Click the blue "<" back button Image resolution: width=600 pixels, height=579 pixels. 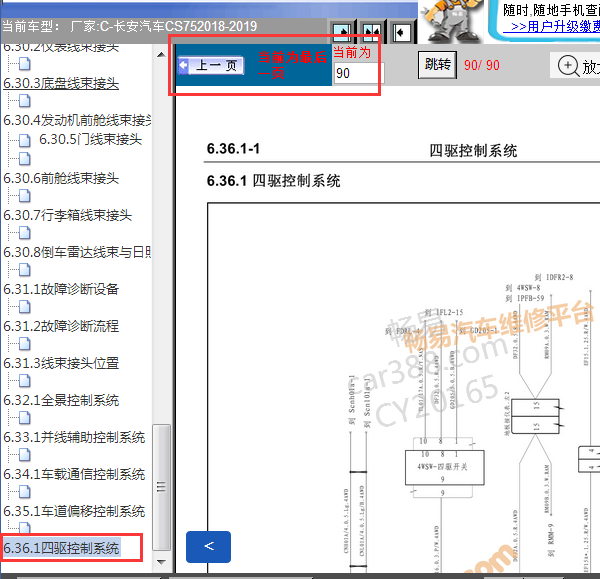[208, 546]
